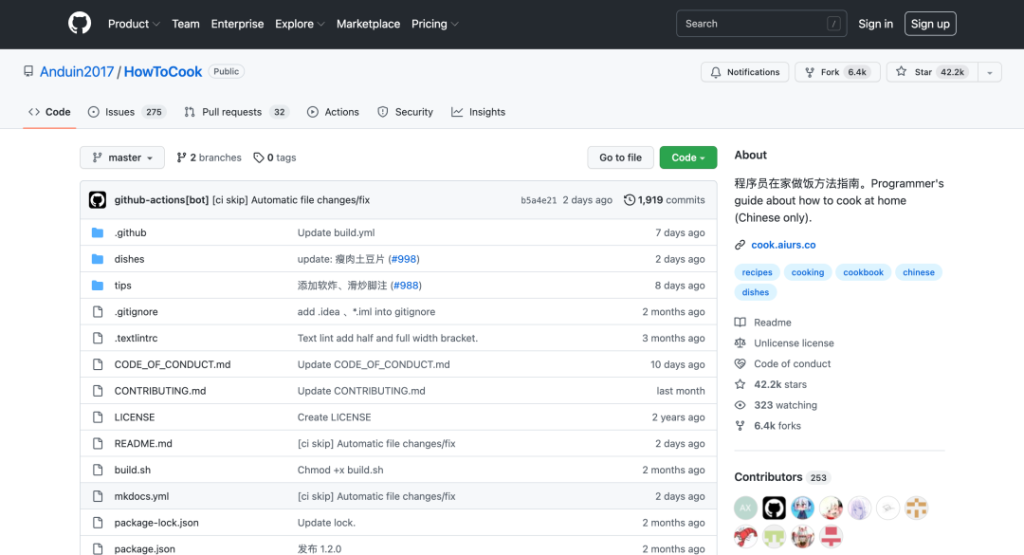Viewport: 1024px width, 555px height.
Task: Click the LICENSE file icon
Action: click(98, 417)
